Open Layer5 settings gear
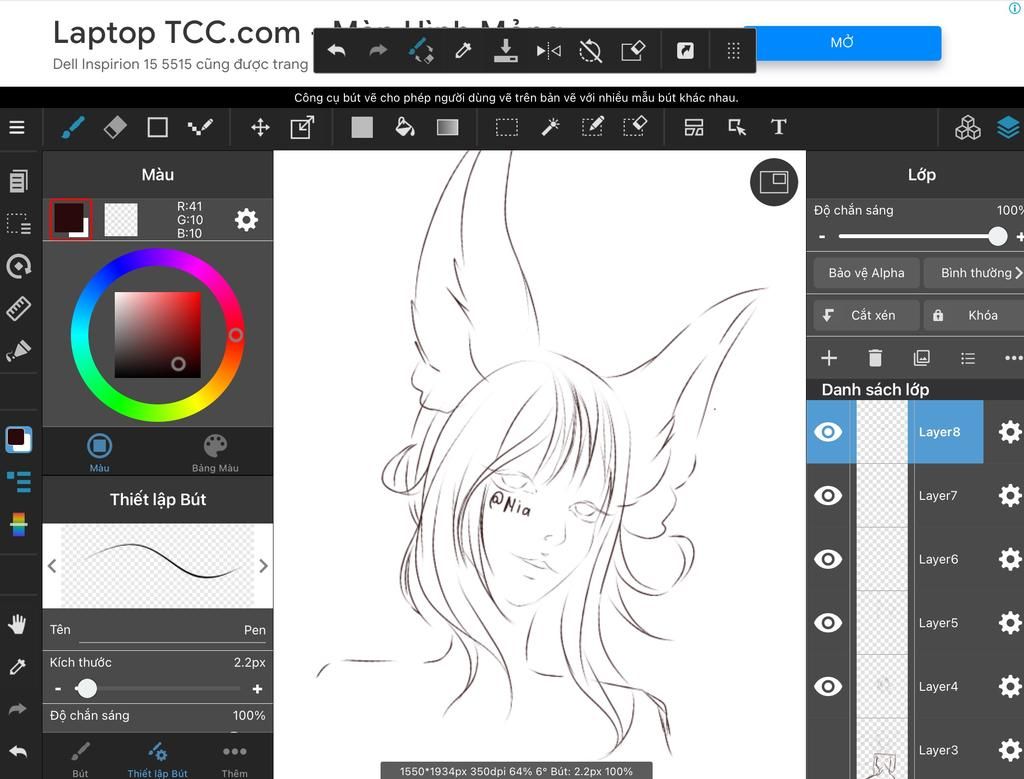Image resolution: width=1024 pixels, height=779 pixels. click(x=1010, y=623)
